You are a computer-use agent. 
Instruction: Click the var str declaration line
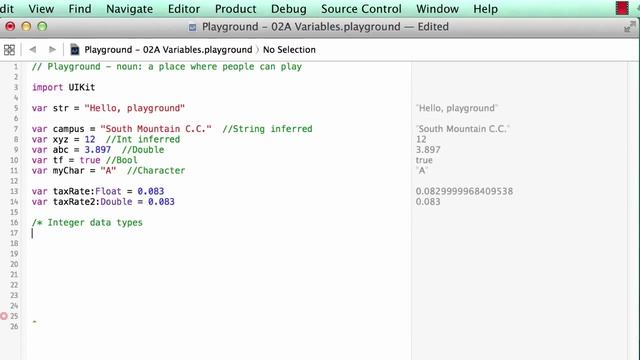tap(108, 108)
